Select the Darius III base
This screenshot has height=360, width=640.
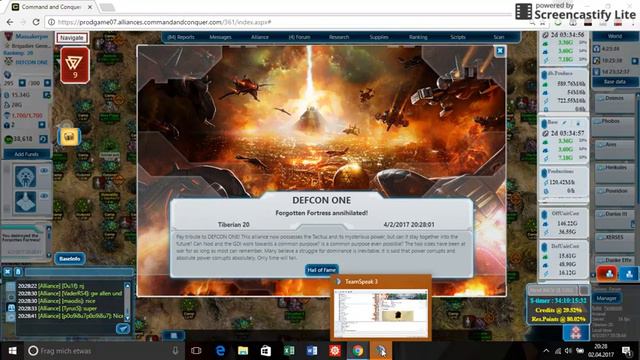pos(614,220)
